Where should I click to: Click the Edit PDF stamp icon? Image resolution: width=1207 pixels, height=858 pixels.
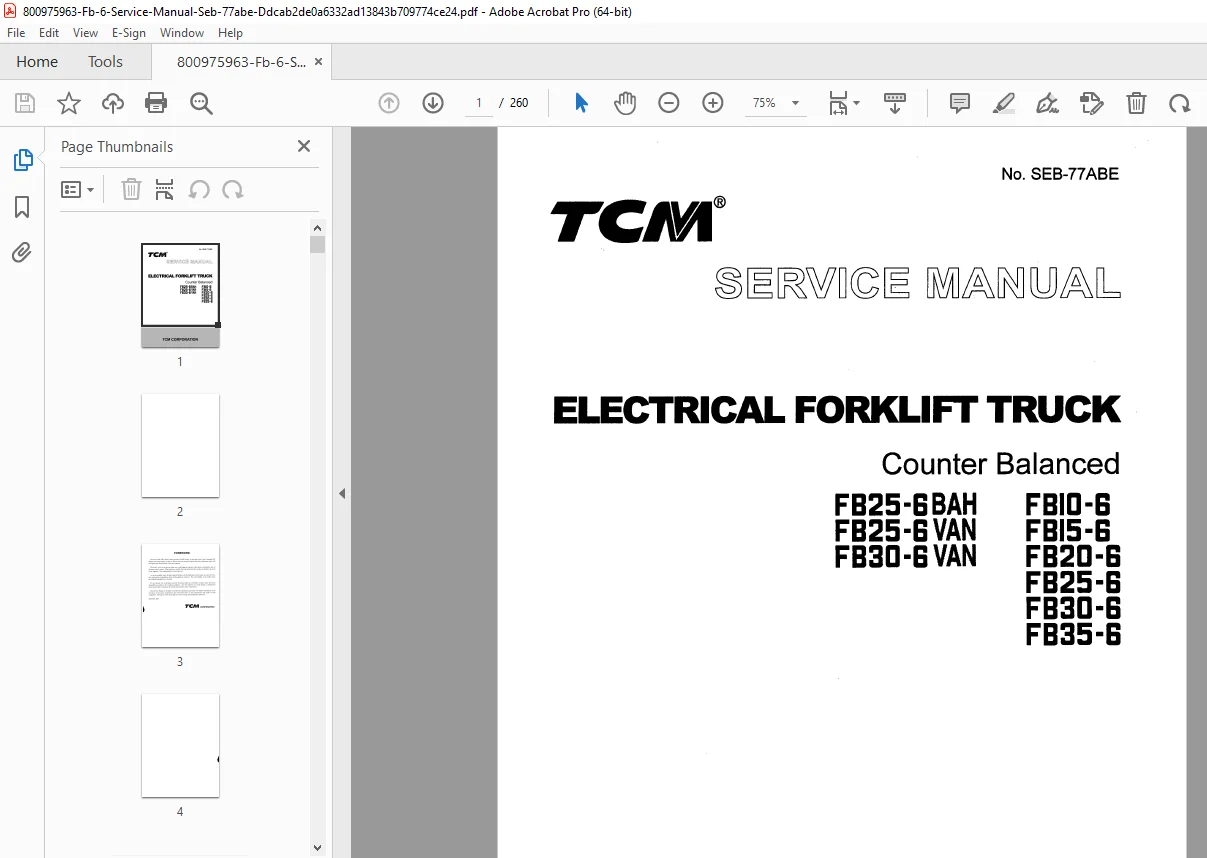1091,103
